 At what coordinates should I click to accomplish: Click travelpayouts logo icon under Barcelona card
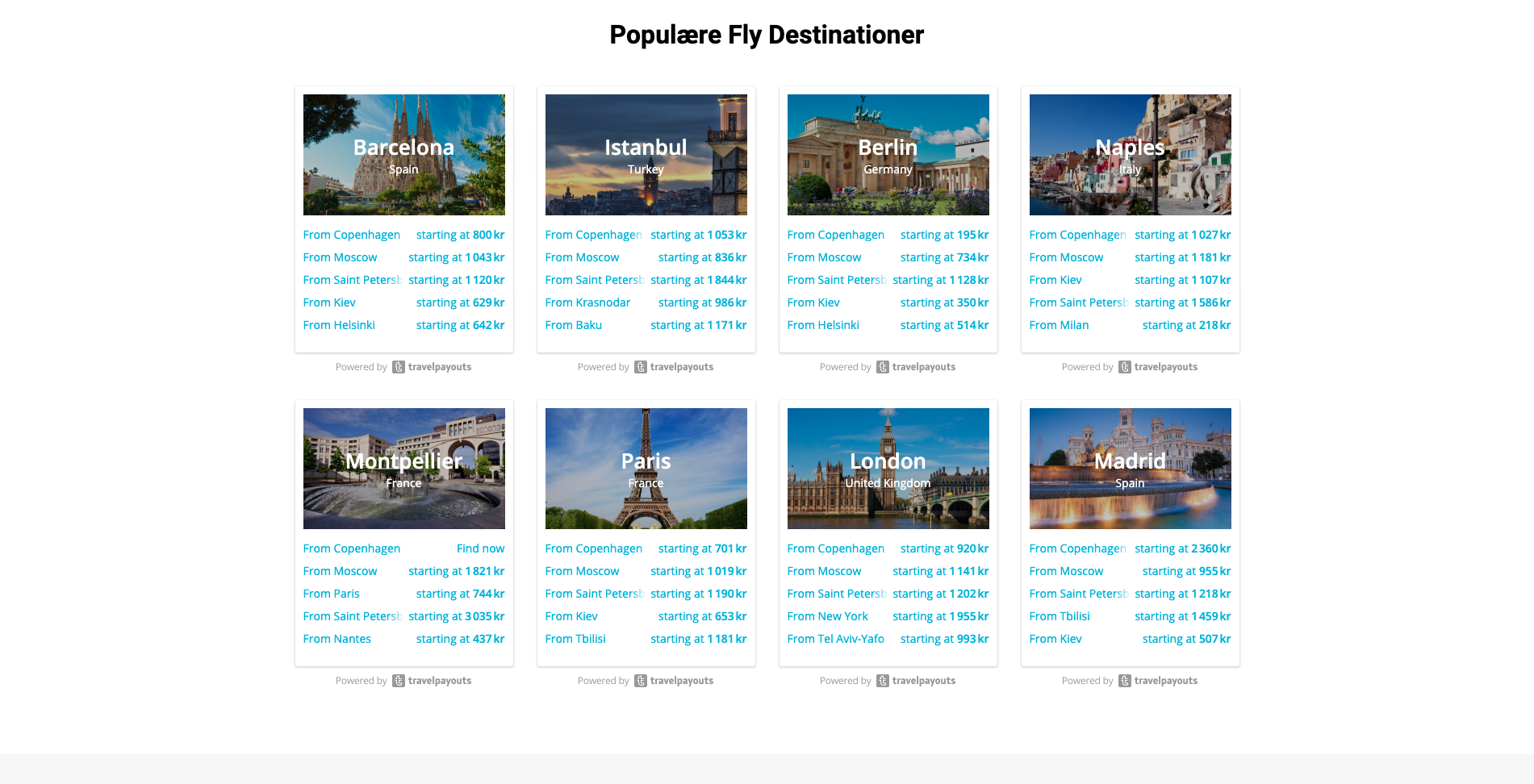[x=399, y=367]
